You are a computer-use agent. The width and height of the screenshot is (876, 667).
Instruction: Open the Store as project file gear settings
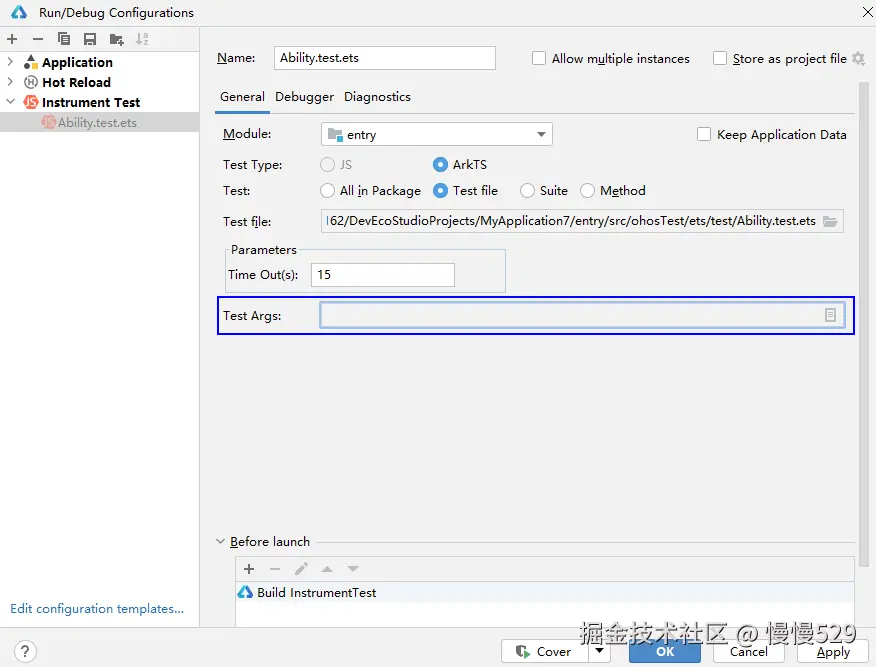coord(859,59)
